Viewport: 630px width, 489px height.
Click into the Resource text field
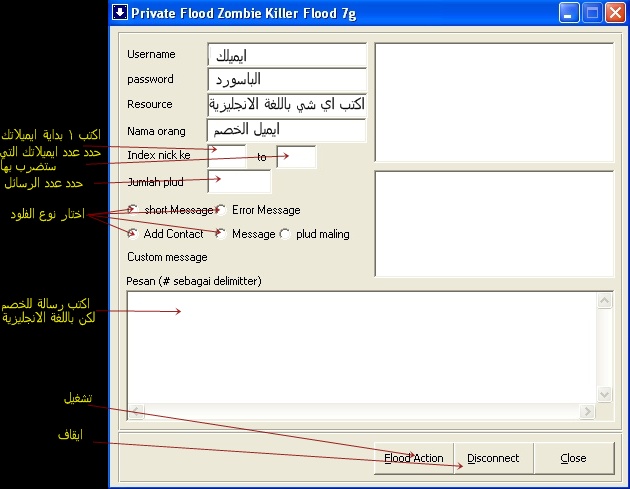[x=287, y=105]
